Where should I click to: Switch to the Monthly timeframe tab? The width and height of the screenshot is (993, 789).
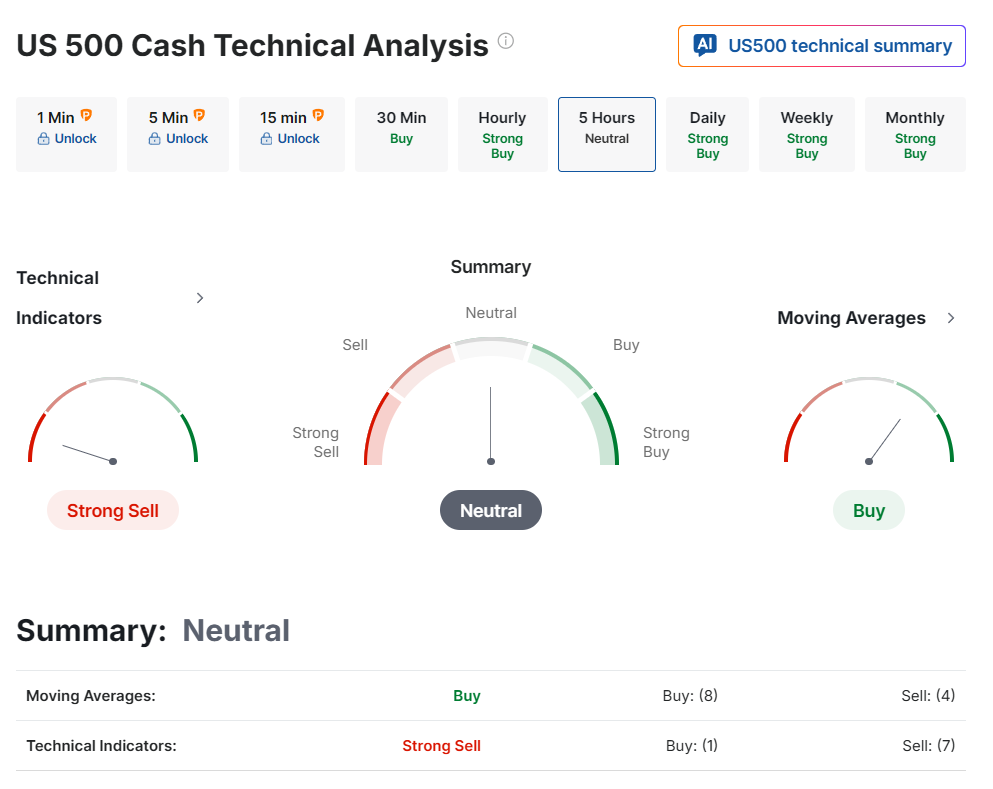point(915,134)
